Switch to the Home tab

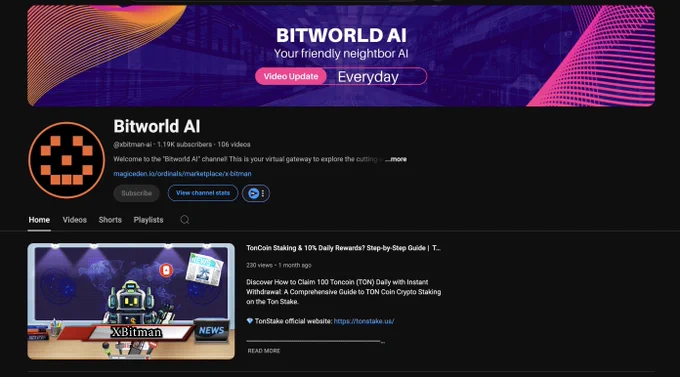coord(39,220)
